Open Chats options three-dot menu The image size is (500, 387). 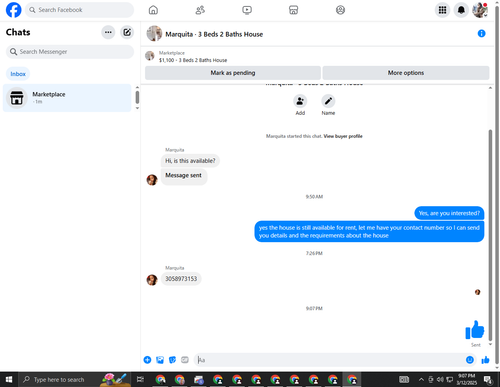tap(108, 32)
